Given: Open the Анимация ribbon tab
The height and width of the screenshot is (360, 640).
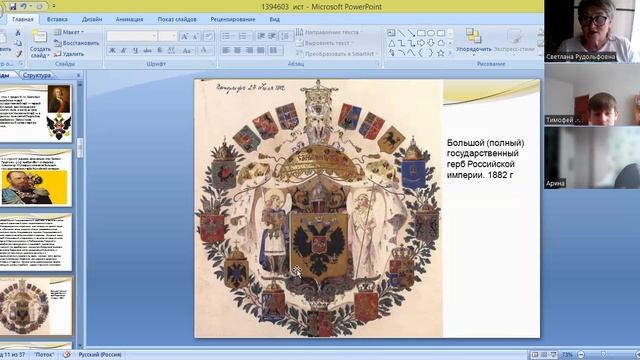Looking at the screenshot, I should point(129,19).
